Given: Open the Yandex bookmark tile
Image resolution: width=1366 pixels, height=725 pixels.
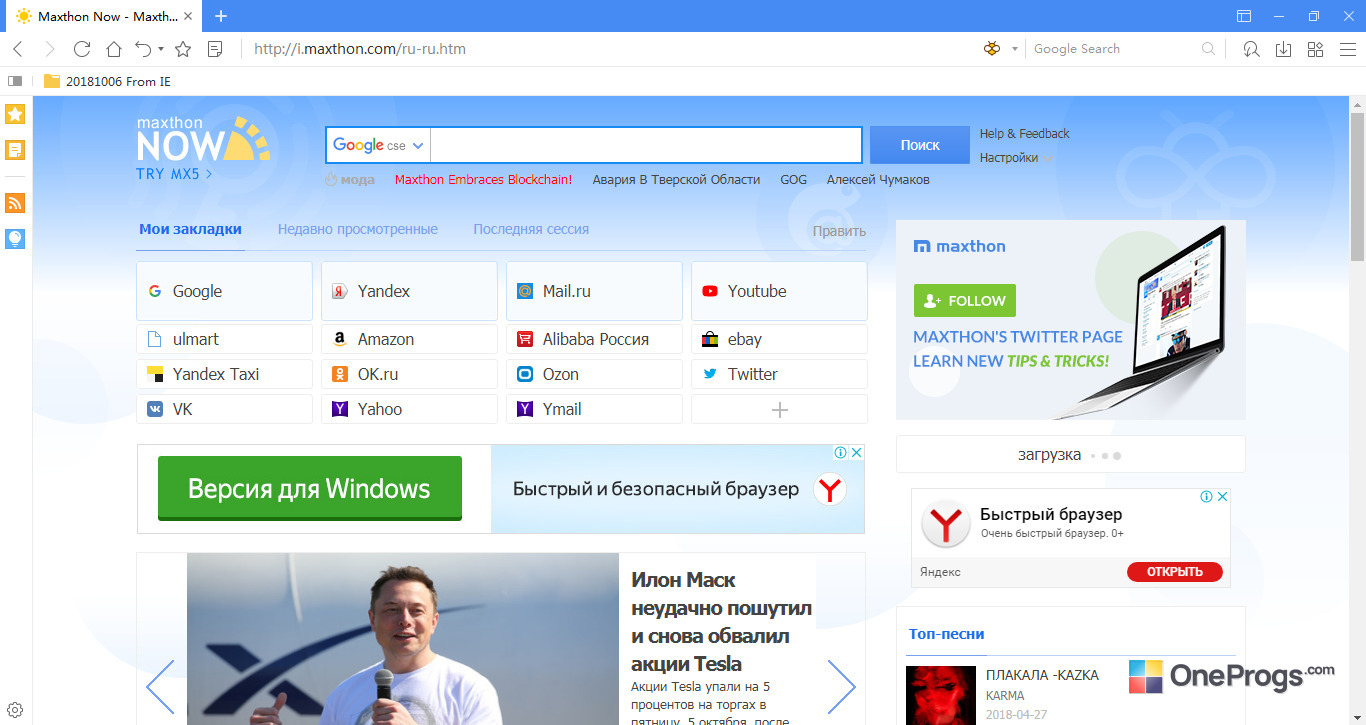Looking at the screenshot, I should pos(409,291).
